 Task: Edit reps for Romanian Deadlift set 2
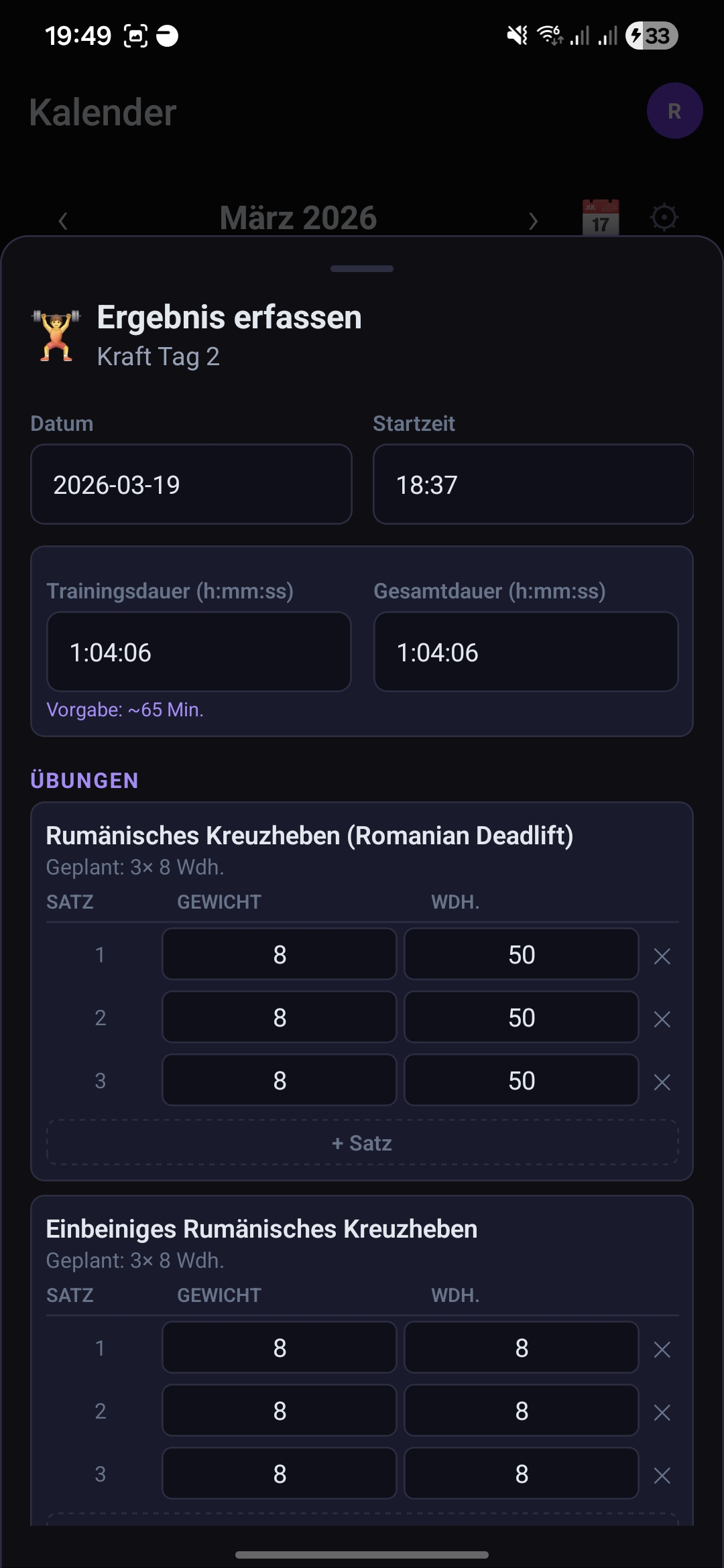pos(521,1017)
